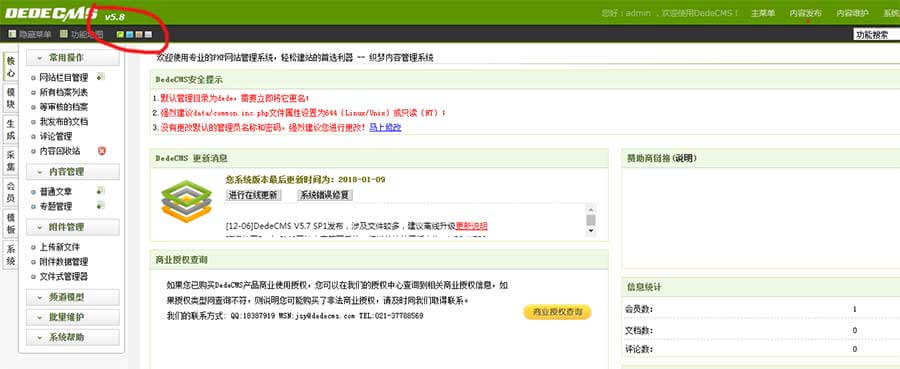Open 专题管理 in sidebar
900x369 pixels.
[56, 206]
